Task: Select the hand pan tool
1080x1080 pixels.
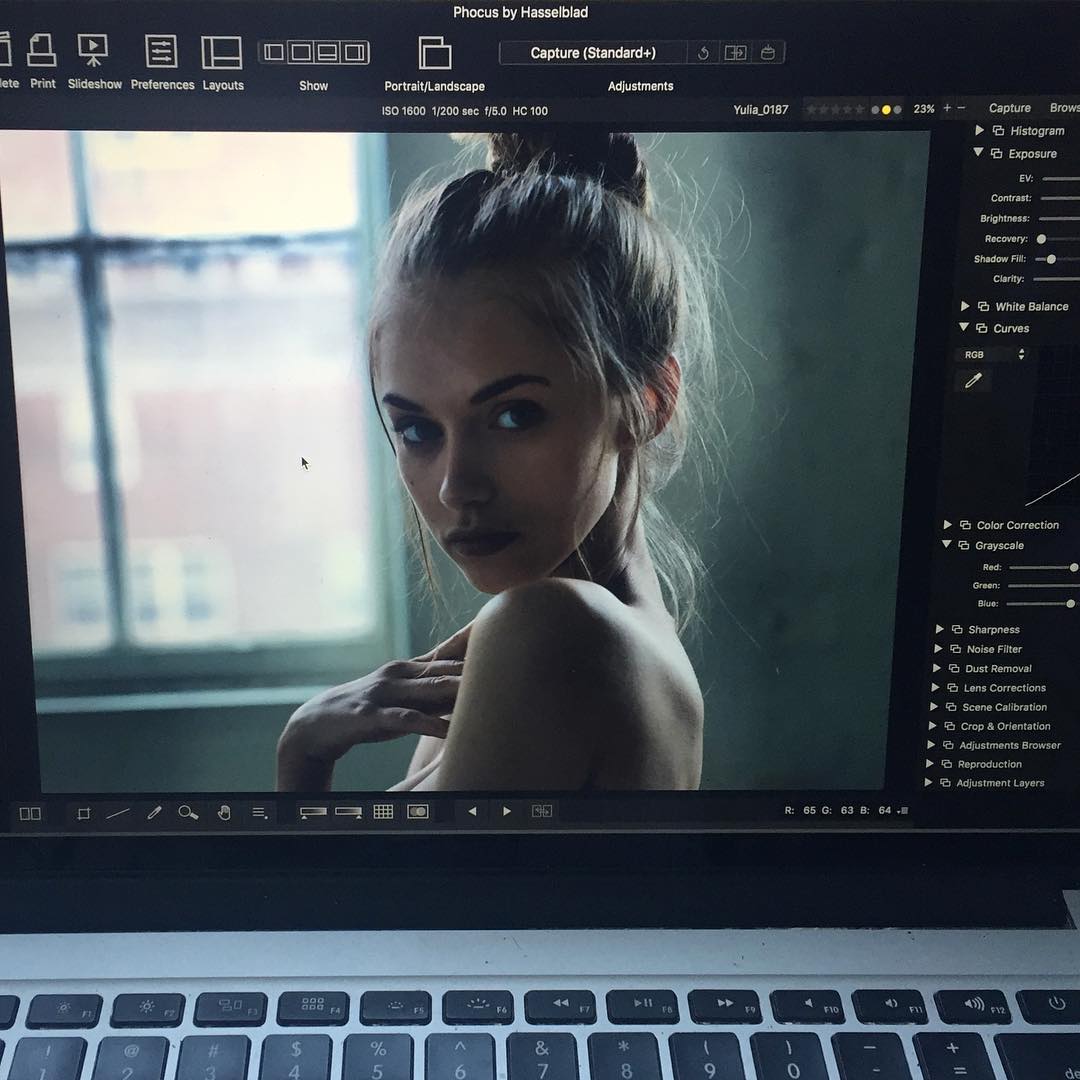Action: coord(224,813)
